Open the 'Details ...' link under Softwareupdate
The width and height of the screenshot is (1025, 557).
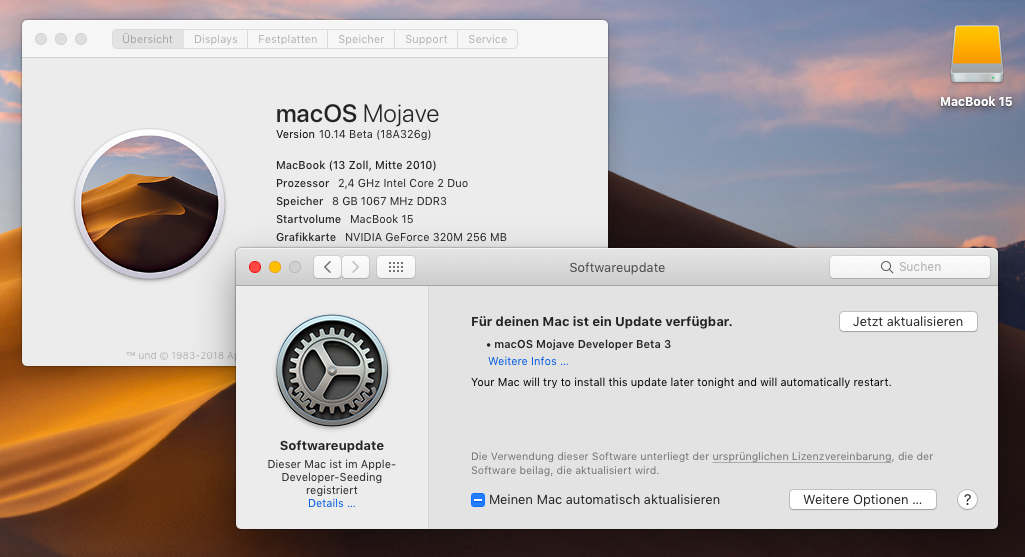tap(331, 503)
